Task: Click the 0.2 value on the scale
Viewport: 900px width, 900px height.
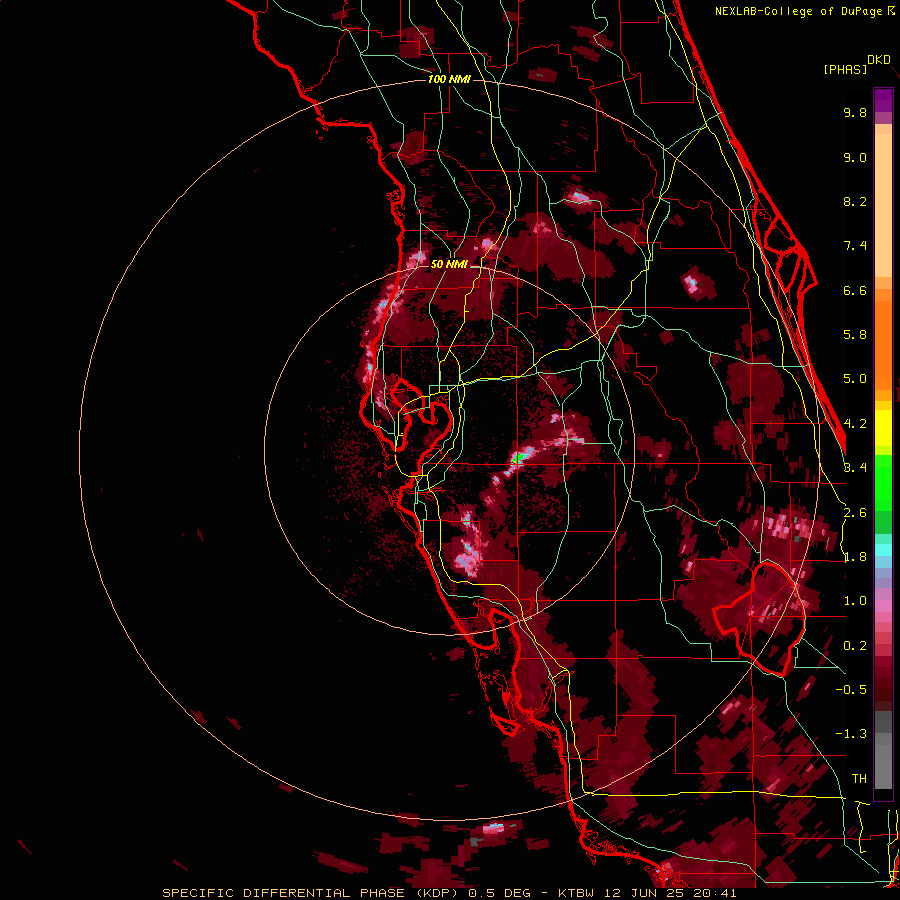Action: tap(855, 646)
